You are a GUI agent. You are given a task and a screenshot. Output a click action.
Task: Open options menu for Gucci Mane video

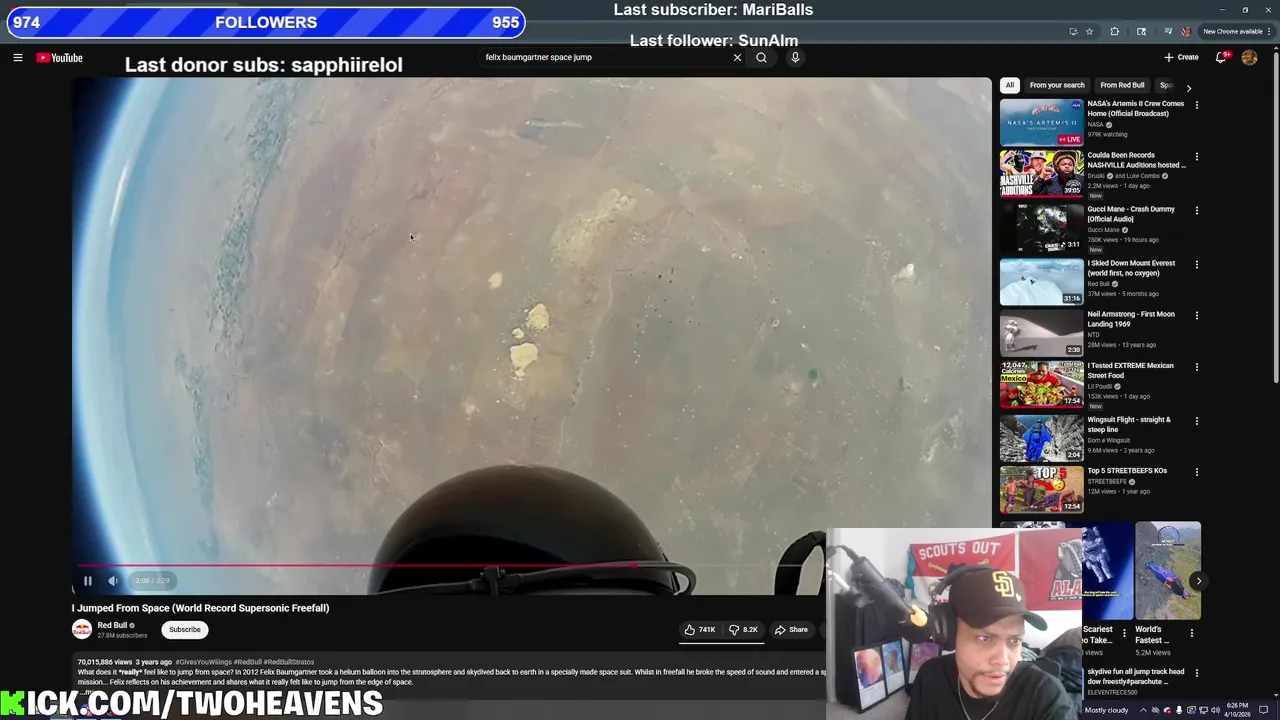pyautogui.click(x=1196, y=211)
